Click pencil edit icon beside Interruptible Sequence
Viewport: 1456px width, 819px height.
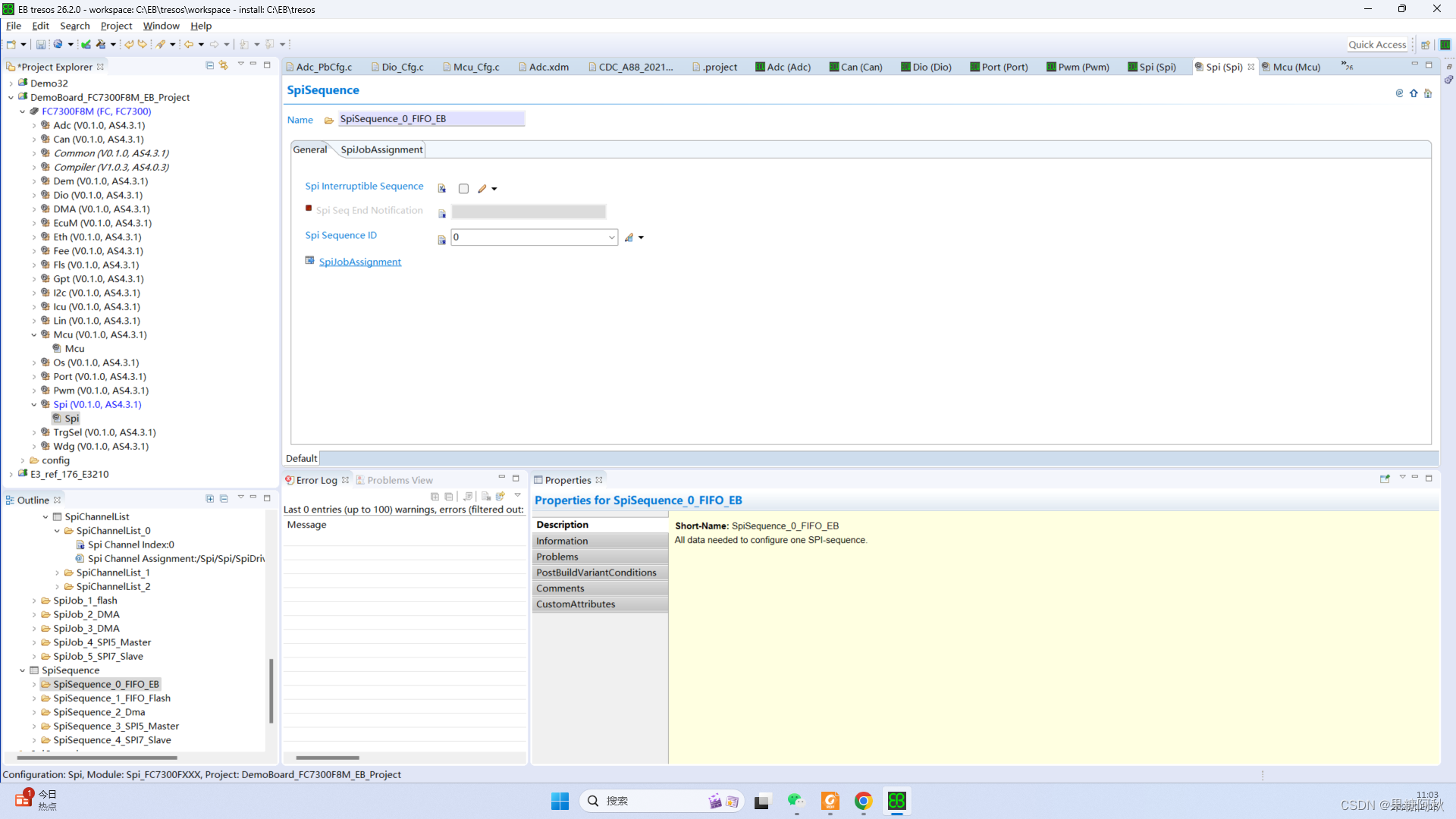(482, 189)
